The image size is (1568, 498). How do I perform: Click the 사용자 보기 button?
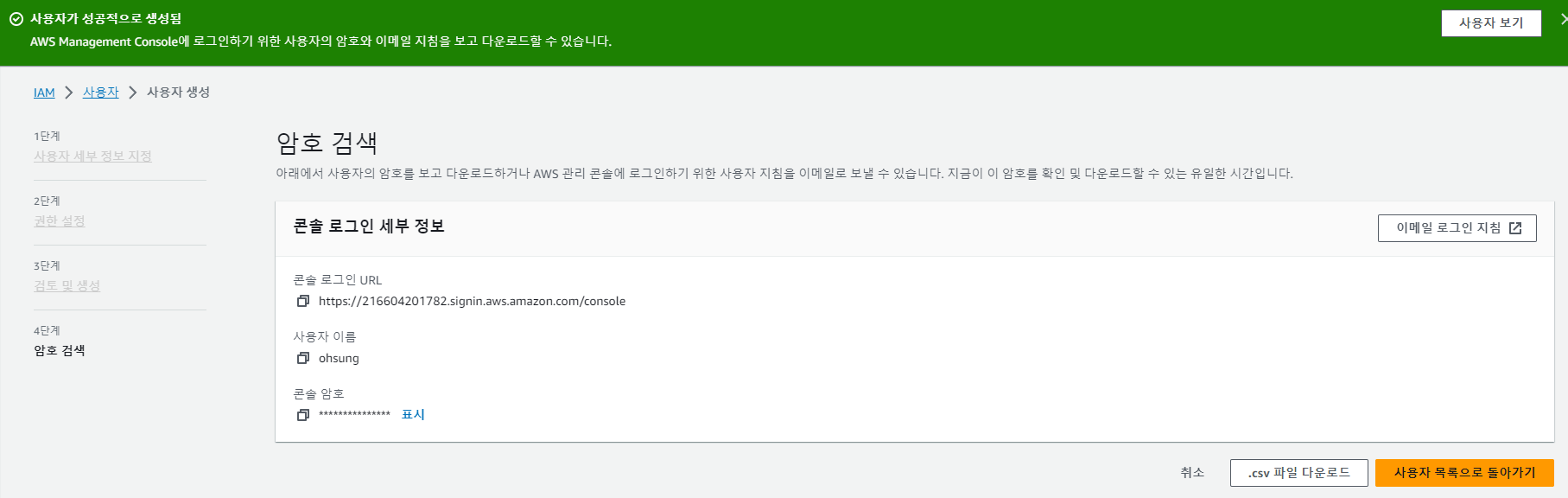[x=1491, y=23]
